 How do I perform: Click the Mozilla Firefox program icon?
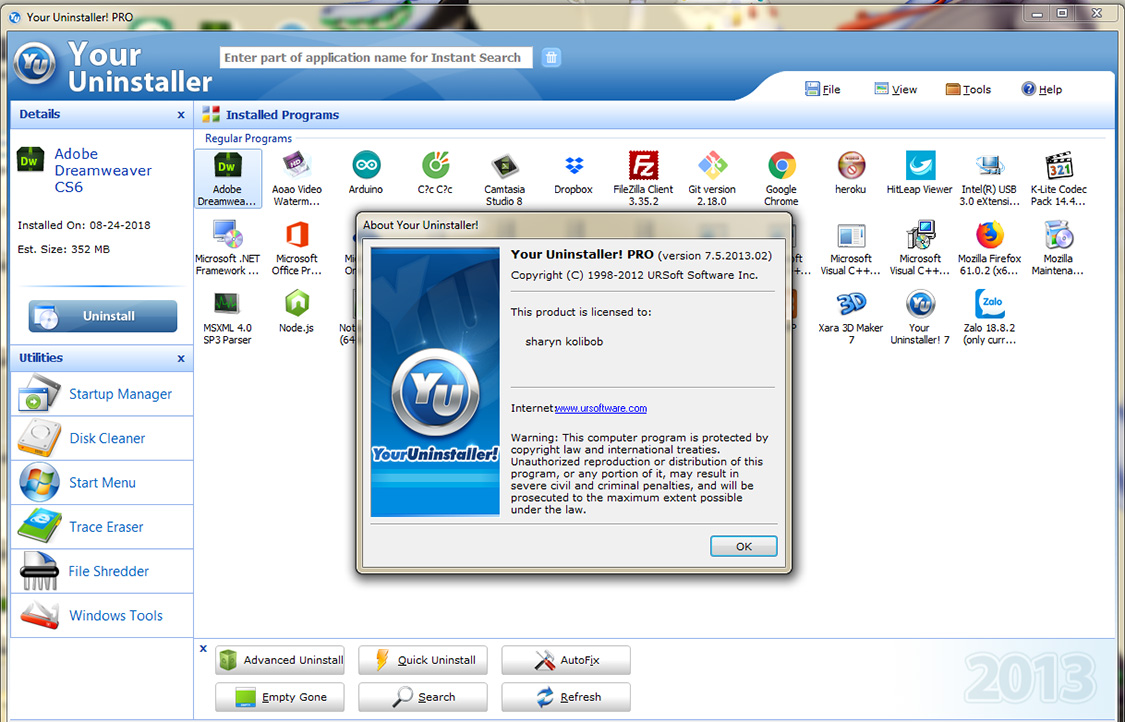tap(989, 236)
